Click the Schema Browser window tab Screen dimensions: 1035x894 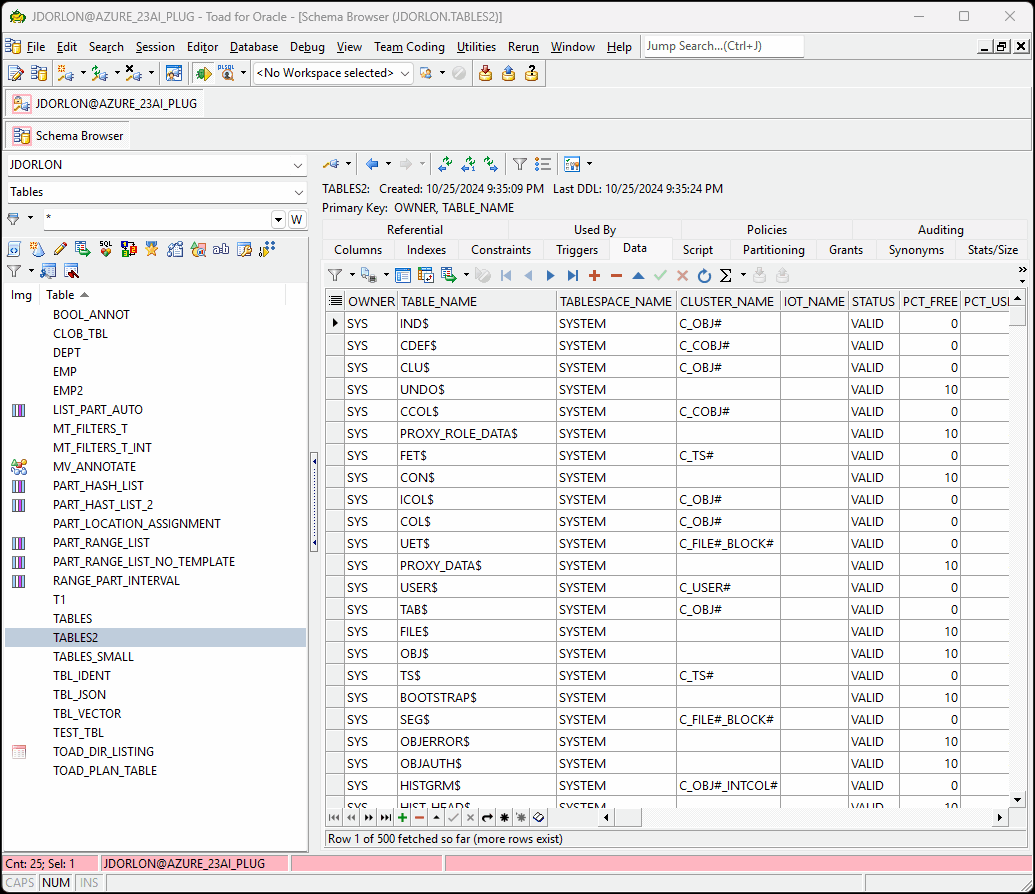69,136
